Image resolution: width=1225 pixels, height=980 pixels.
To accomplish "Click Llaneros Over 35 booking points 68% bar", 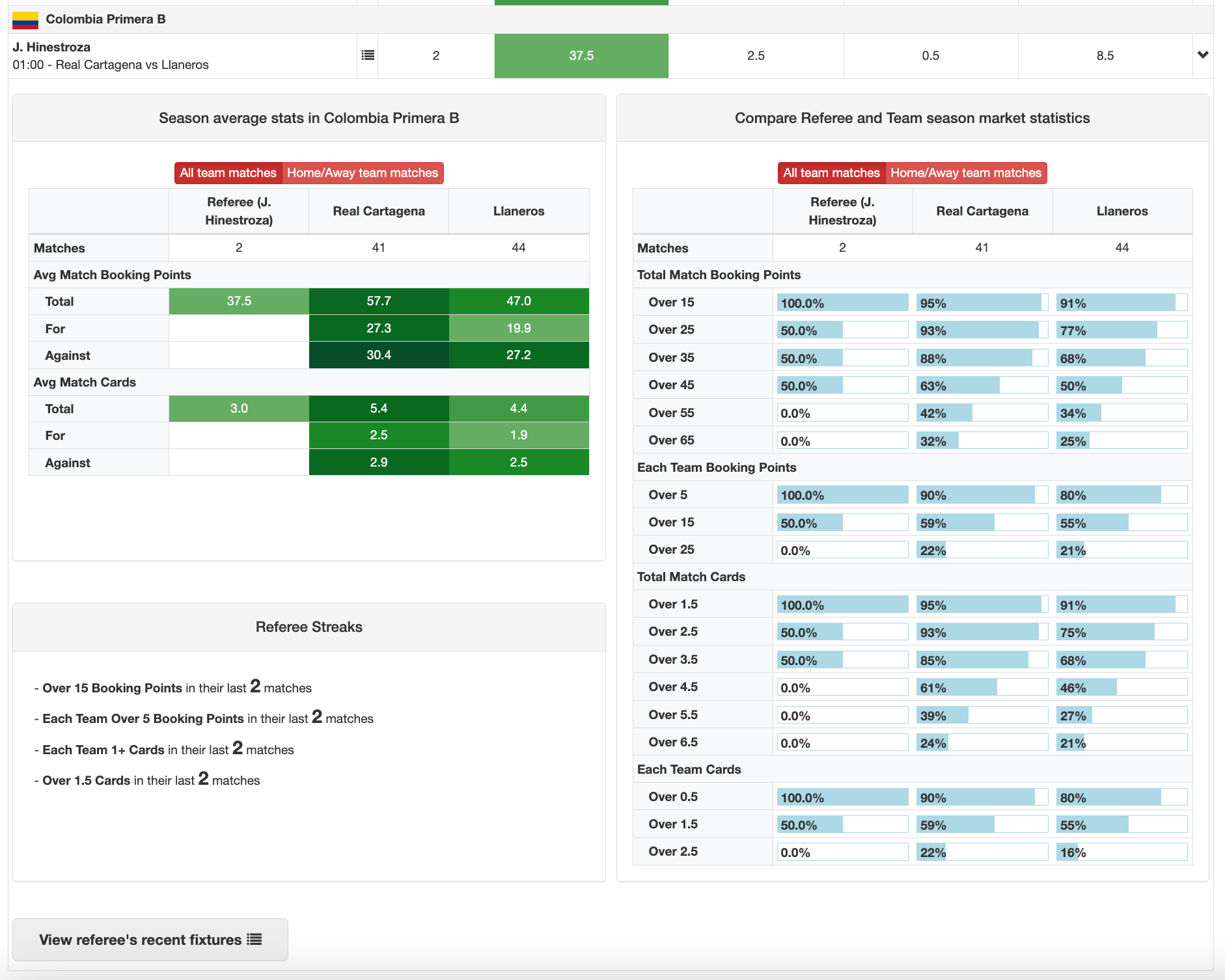I will (1122, 358).
